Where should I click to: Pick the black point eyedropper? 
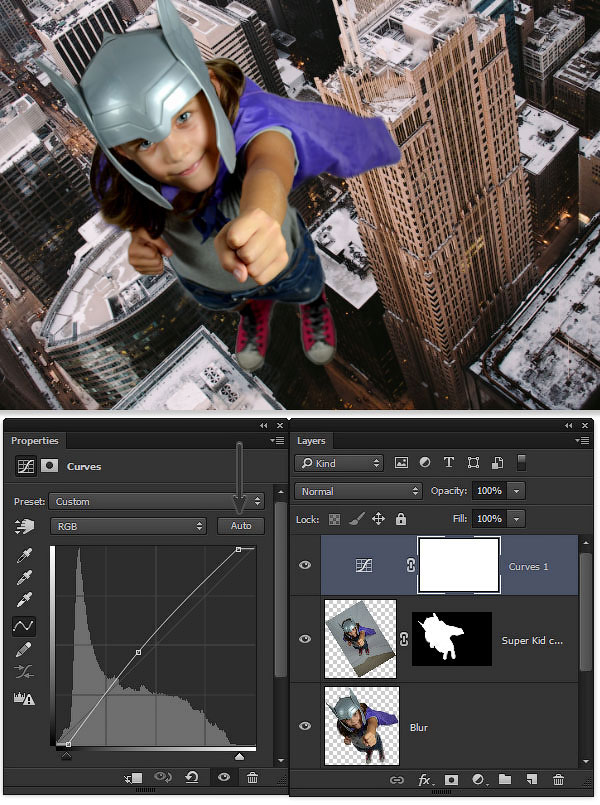click(24, 555)
